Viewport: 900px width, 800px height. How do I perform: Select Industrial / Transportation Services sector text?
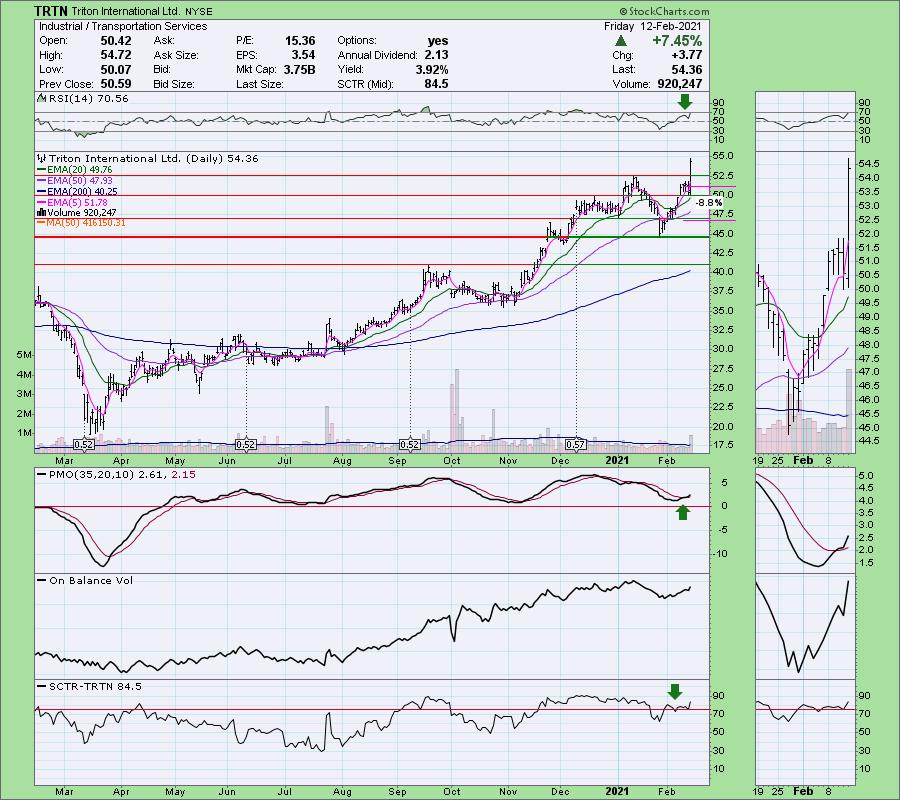pos(123,26)
